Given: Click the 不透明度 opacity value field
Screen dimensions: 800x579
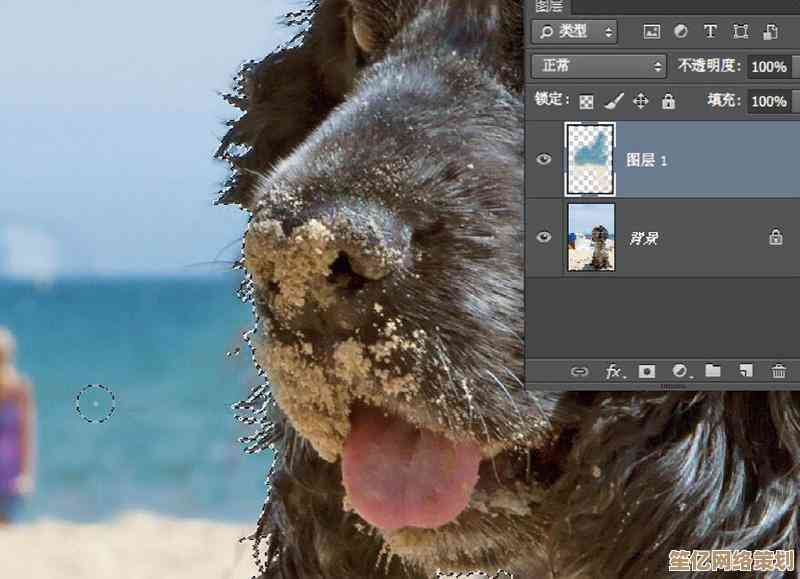Looking at the screenshot, I should [768, 66].
